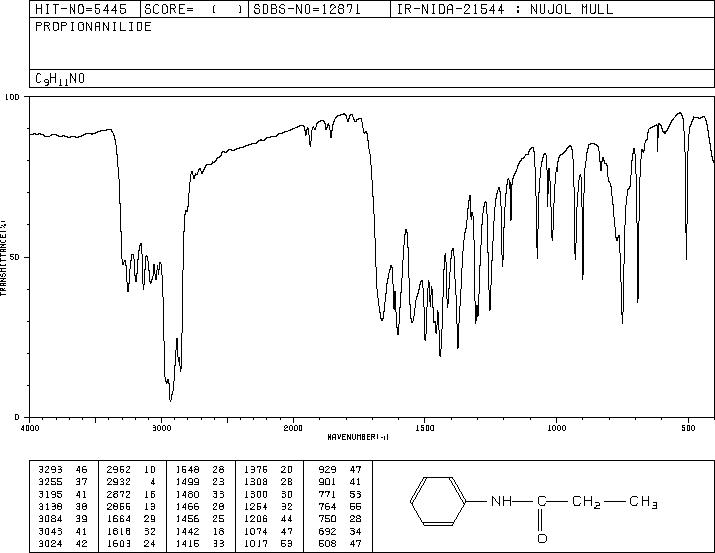
Task: Click the 3000 tick label on the x-axis
Action: 161,428
